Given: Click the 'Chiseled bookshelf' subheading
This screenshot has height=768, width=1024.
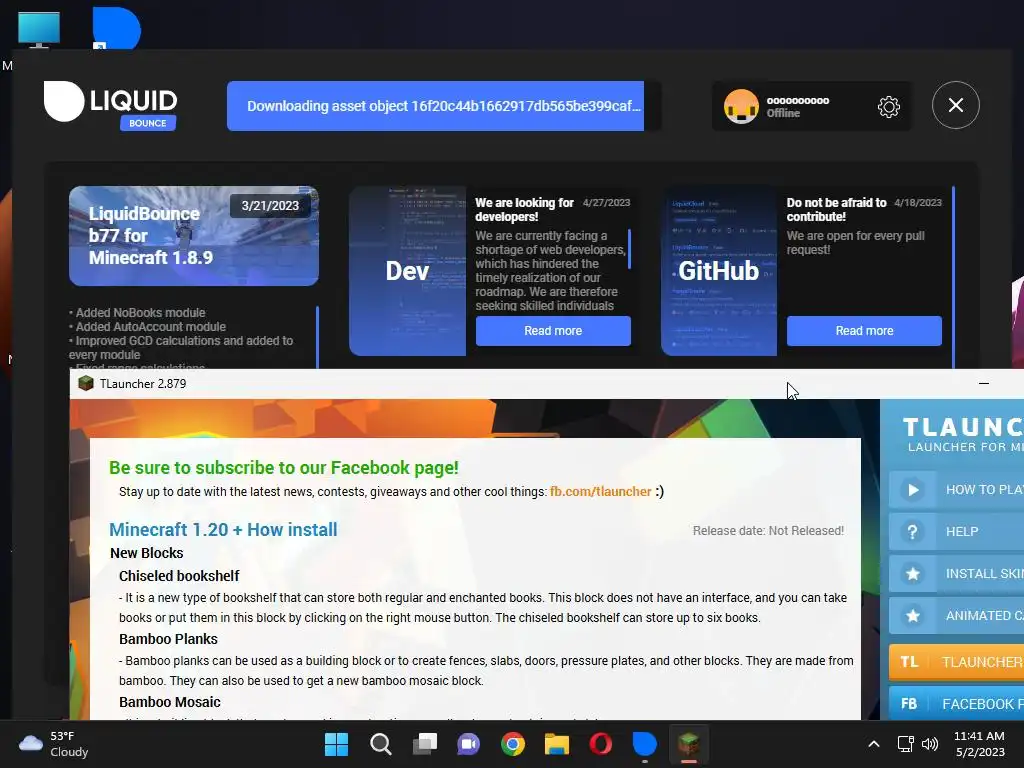Looking at the screenshot, I should pyautogui.click(x=179, y=576).
